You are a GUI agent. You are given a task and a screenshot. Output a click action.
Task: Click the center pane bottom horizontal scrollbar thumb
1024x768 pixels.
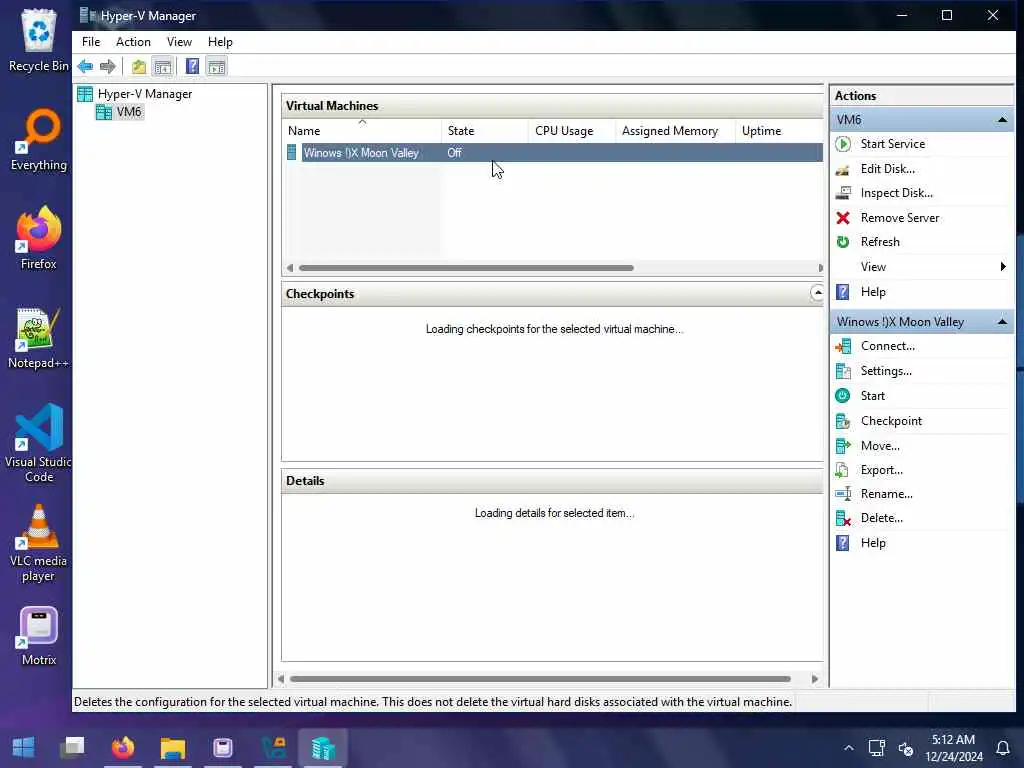coord(540,679)
